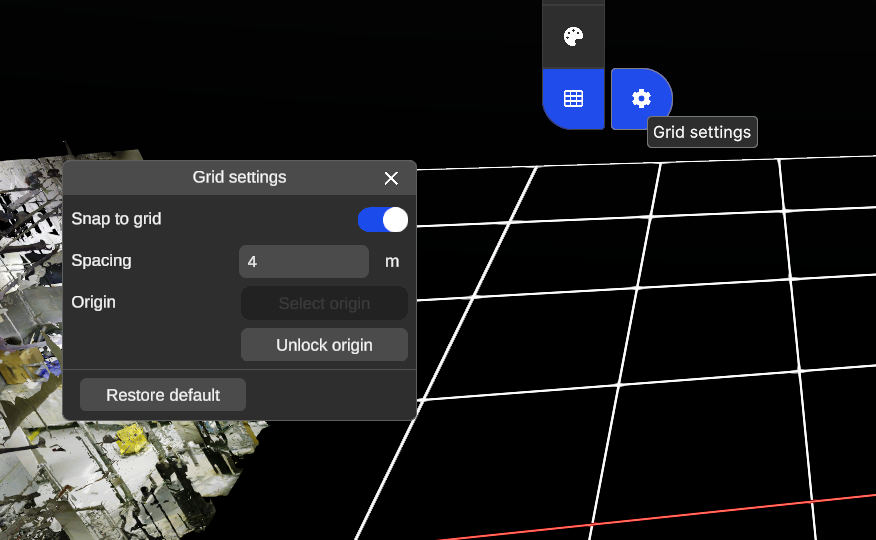The height and width of the screenshot is (540, 876).
Task: Click the yellow object in the point cloud
Action: point(133,438)
